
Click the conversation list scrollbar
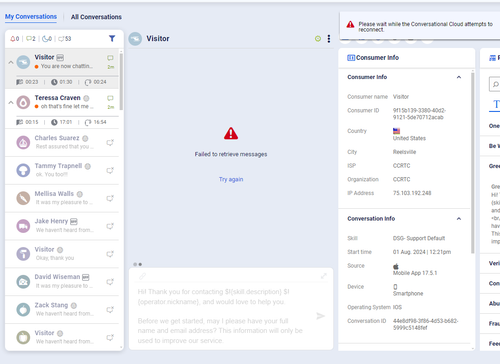coord(121,82)
